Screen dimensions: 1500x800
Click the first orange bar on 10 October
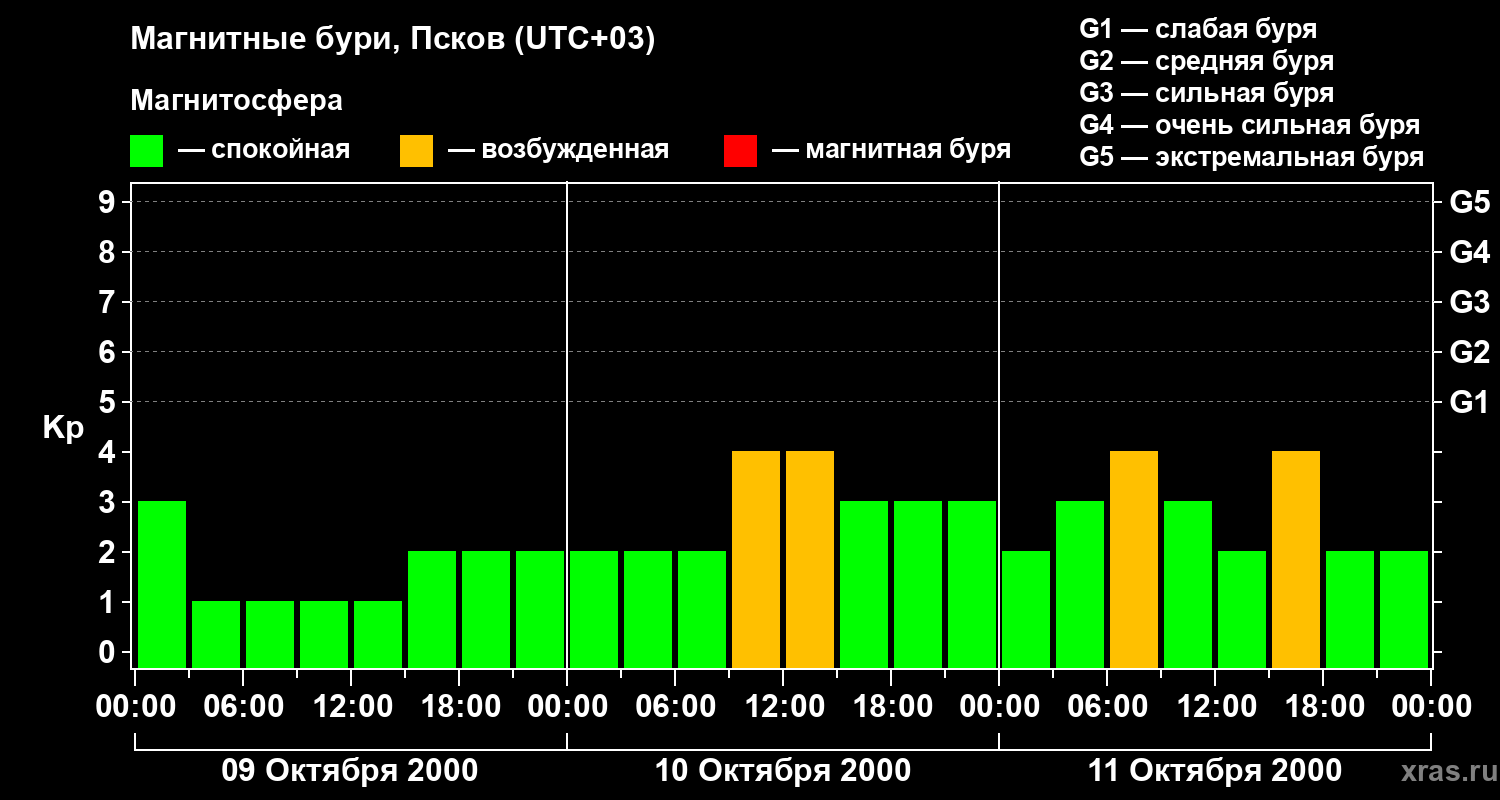tap(756, 559)
